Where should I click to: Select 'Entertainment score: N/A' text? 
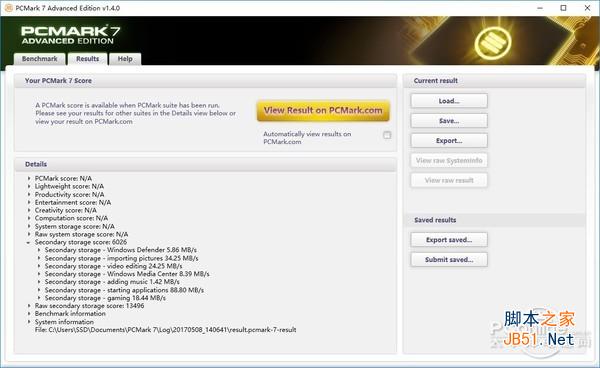tap(73, 202)
